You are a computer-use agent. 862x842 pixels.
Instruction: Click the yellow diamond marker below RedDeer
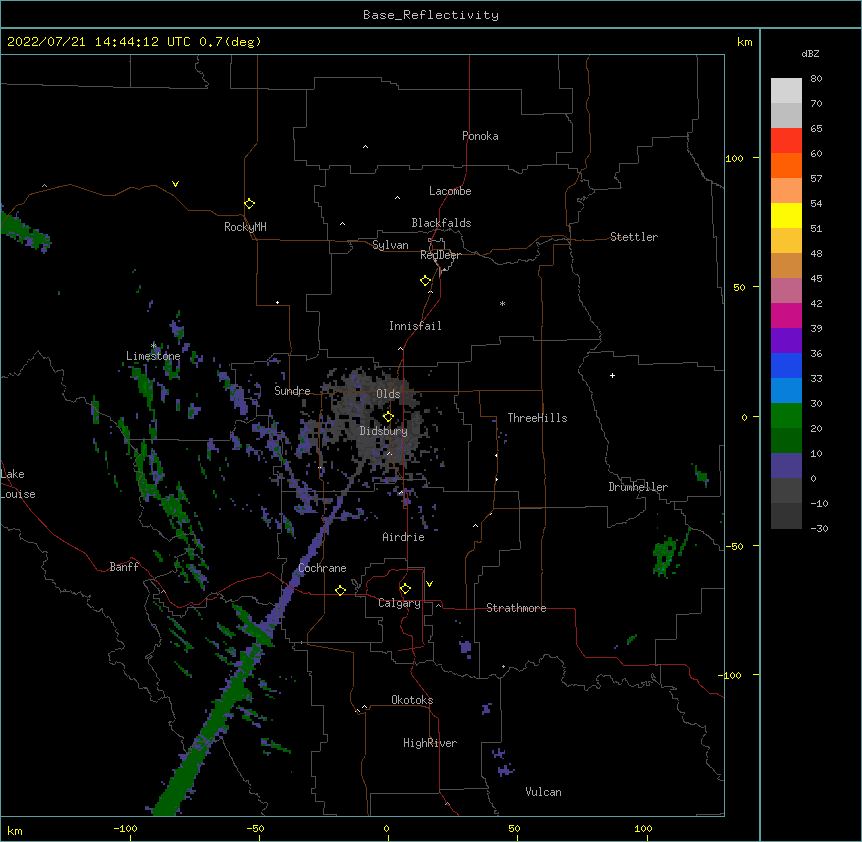[425, 281]
